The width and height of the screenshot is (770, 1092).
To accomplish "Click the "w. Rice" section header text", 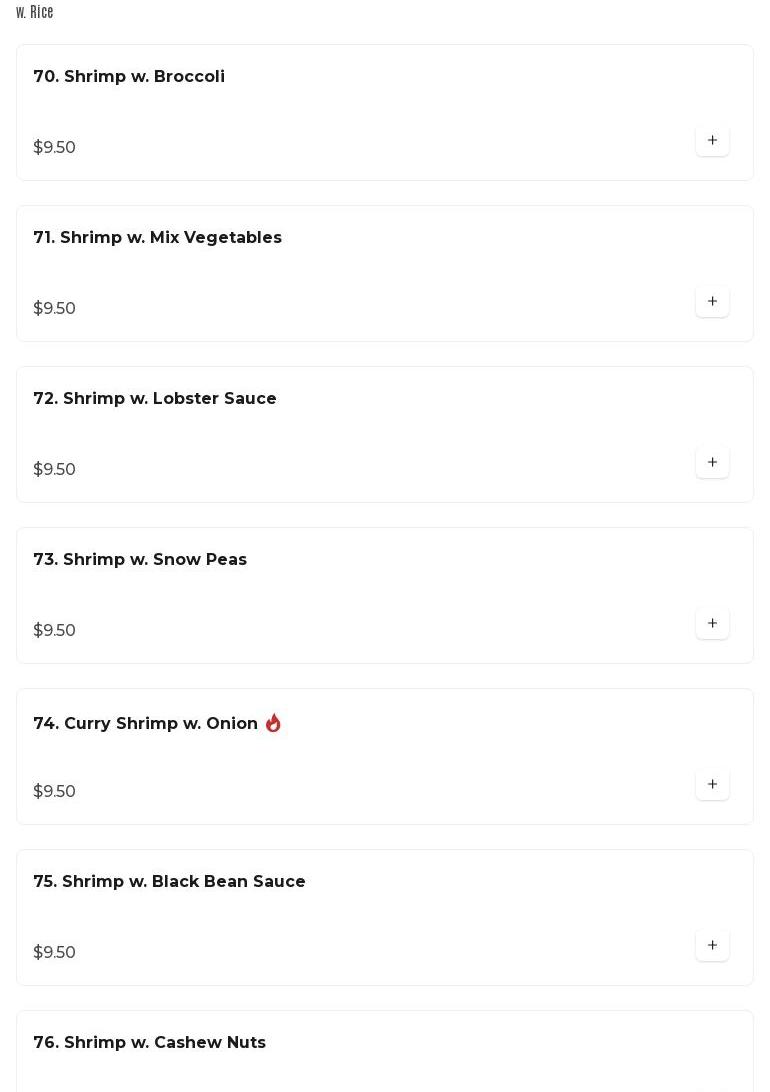I will pyautogui.click(x=35, y=12).
